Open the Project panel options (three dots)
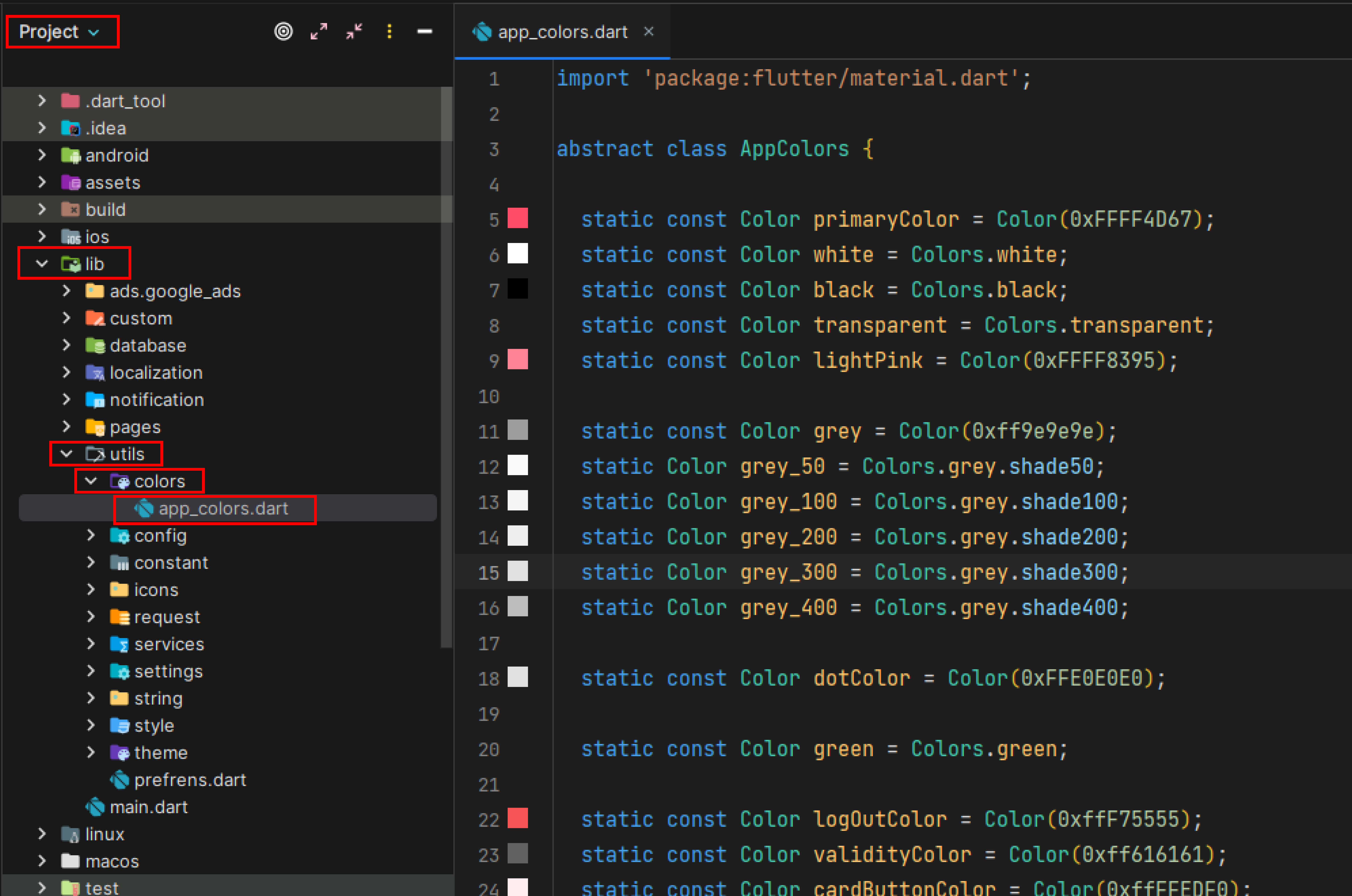 [x=390, y=31]
